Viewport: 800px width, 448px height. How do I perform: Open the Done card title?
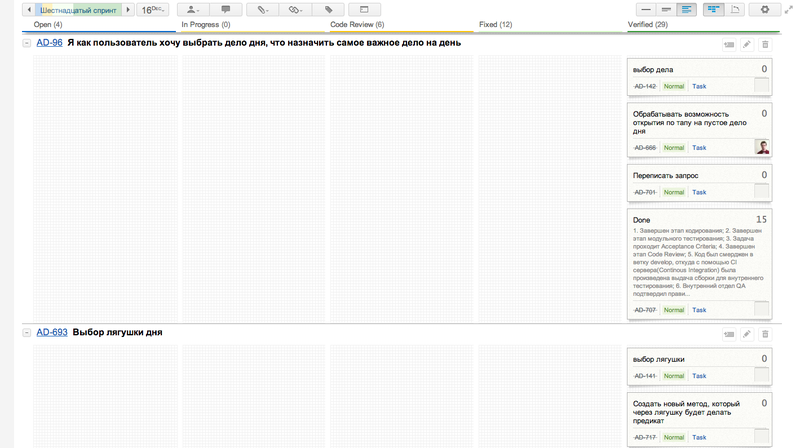[641, 220]
